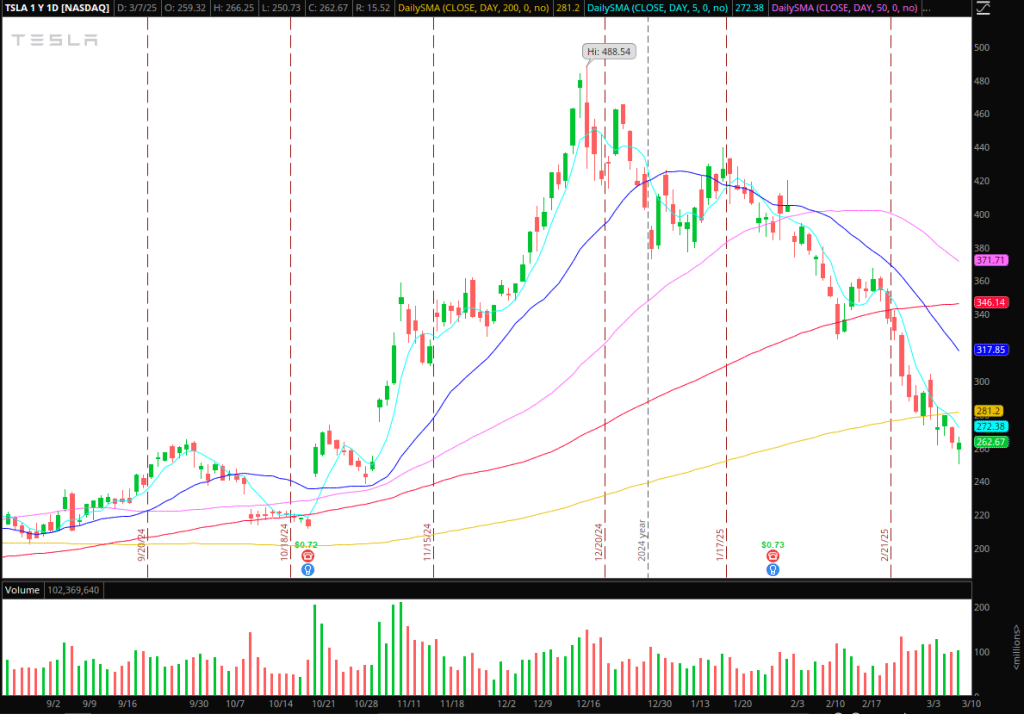Screen dimensions: 1024x714
Task: Click the R: 15.52 range value
Action: (373, 8)
